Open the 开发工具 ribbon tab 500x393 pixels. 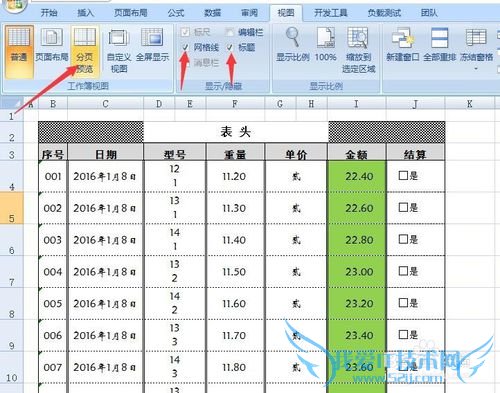click(331, 13)
